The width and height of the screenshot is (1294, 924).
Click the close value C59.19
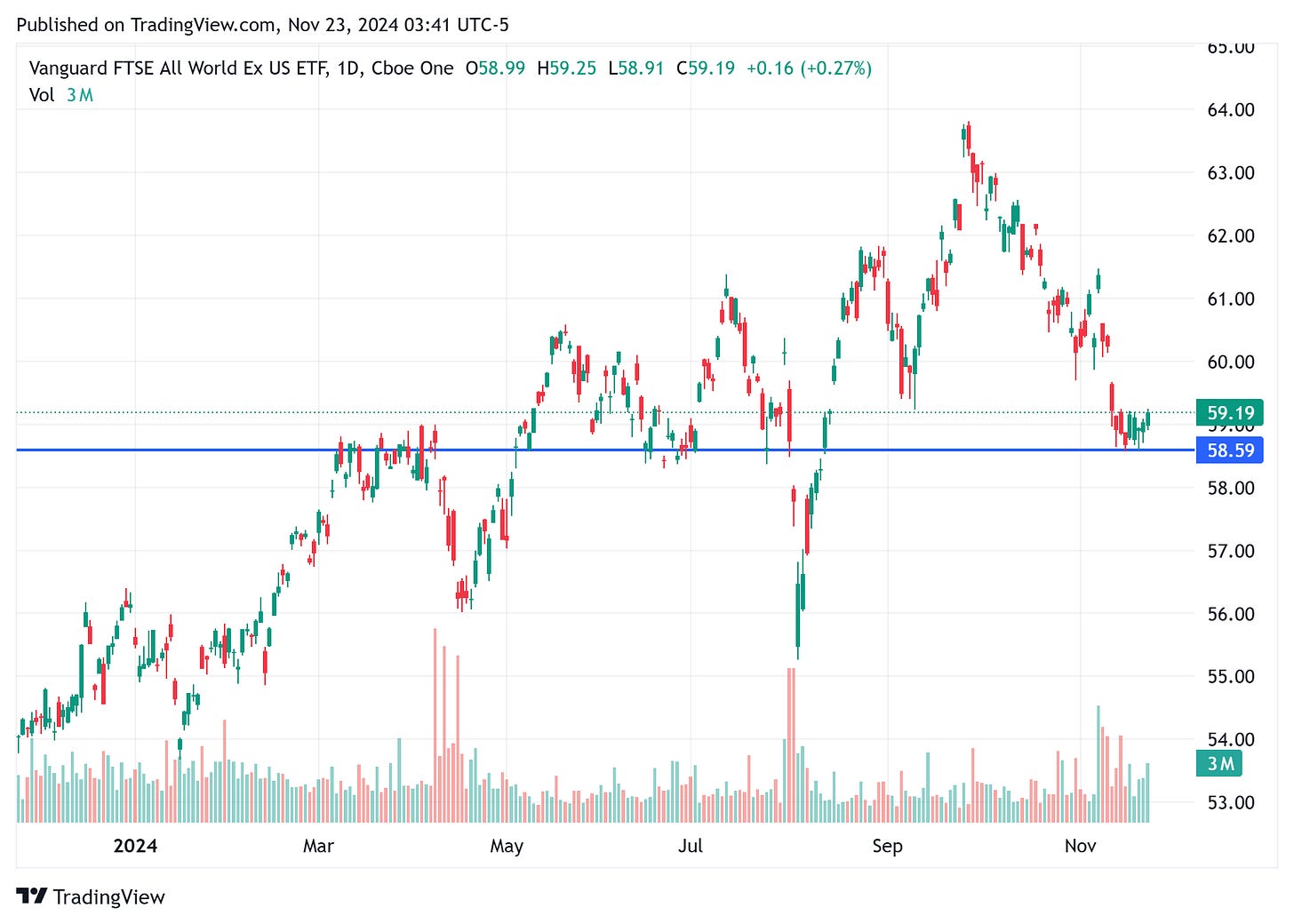click(706, 68)
